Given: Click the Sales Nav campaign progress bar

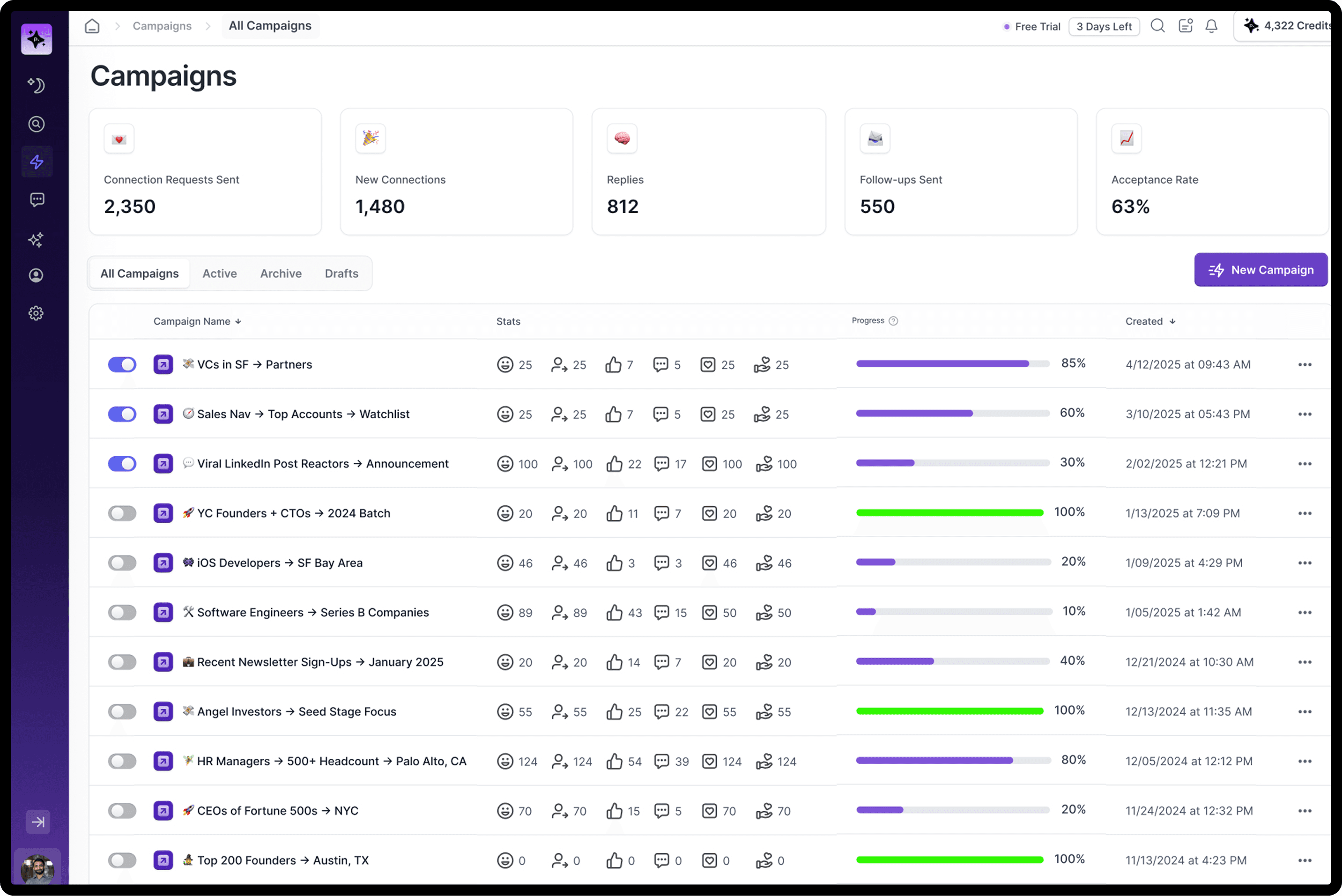Looking at the screenshot, I should click(x=952, y=413).
